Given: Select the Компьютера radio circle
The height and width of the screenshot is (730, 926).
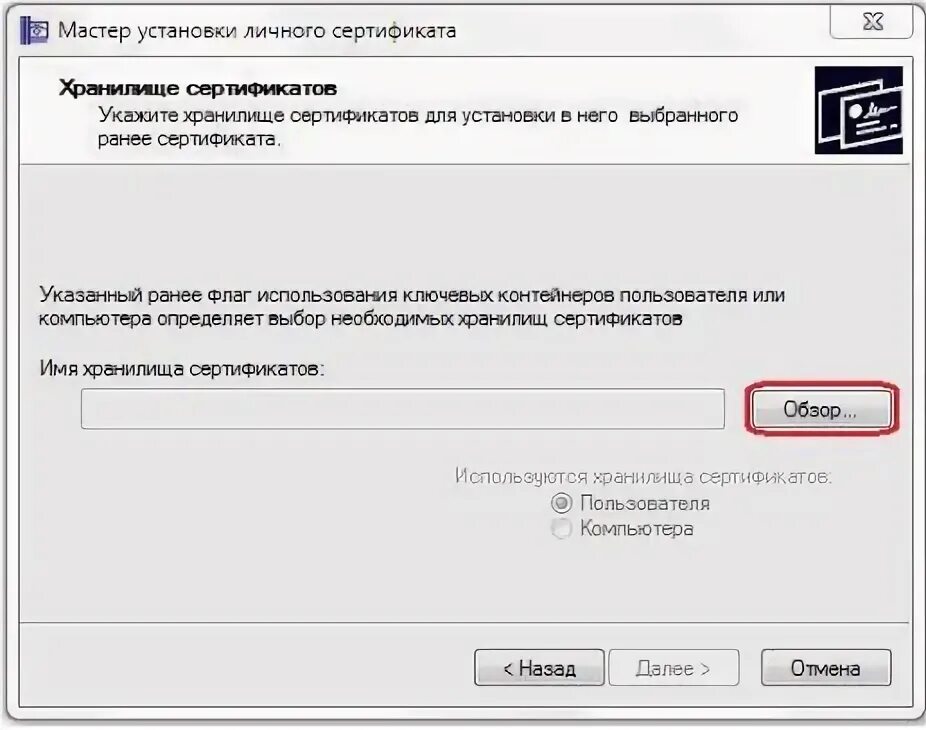Looking at the screenshot, I should click(561, 528).
